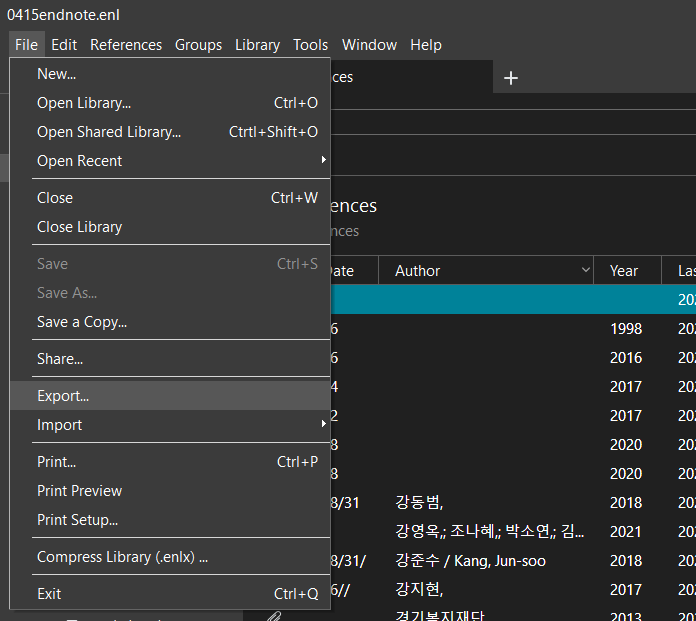This screenshot has height=621, width=696.
Task: Open the Library menu
Action: point(257,45)
